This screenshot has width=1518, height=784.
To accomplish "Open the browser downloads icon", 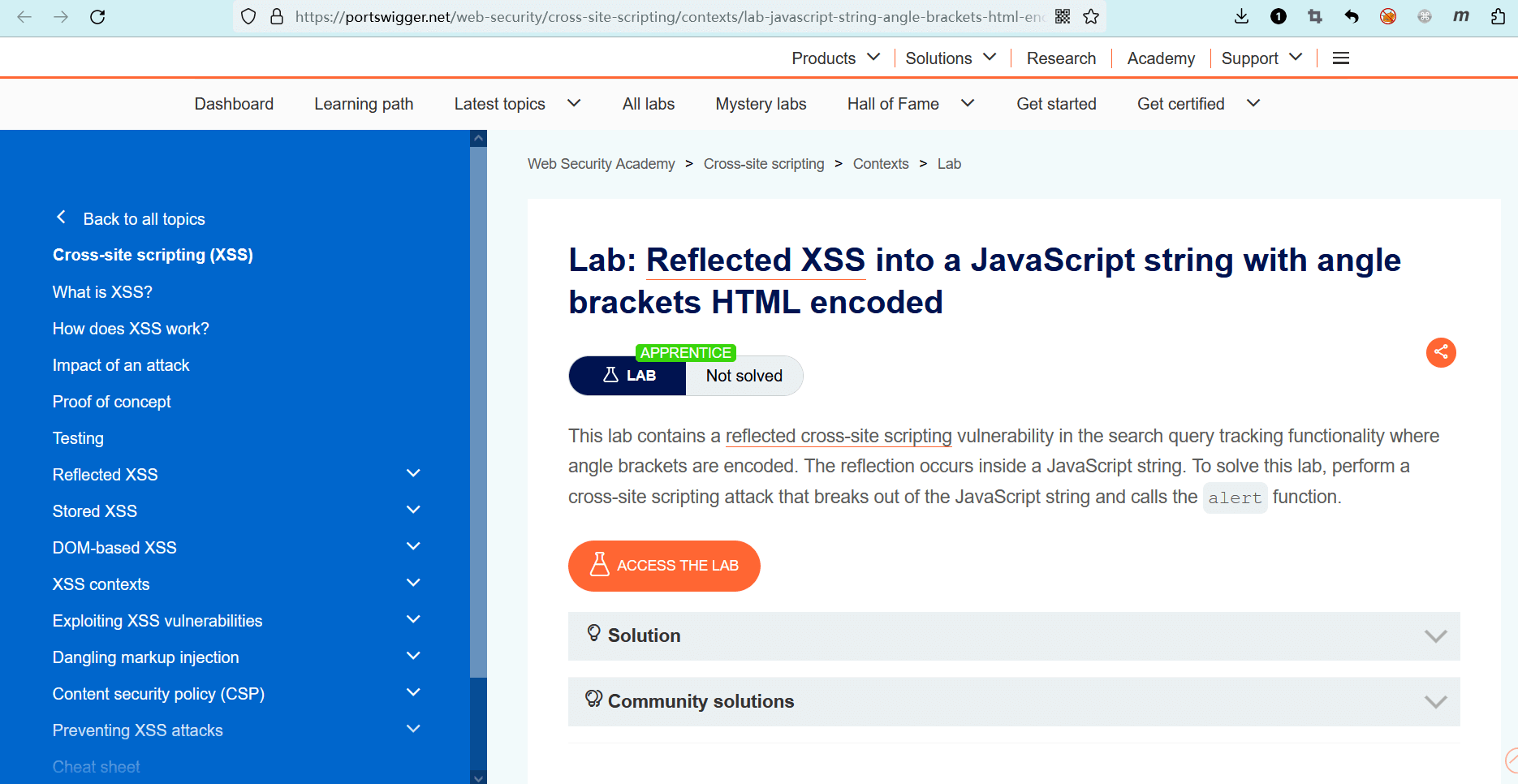I will pos(1241,16).
